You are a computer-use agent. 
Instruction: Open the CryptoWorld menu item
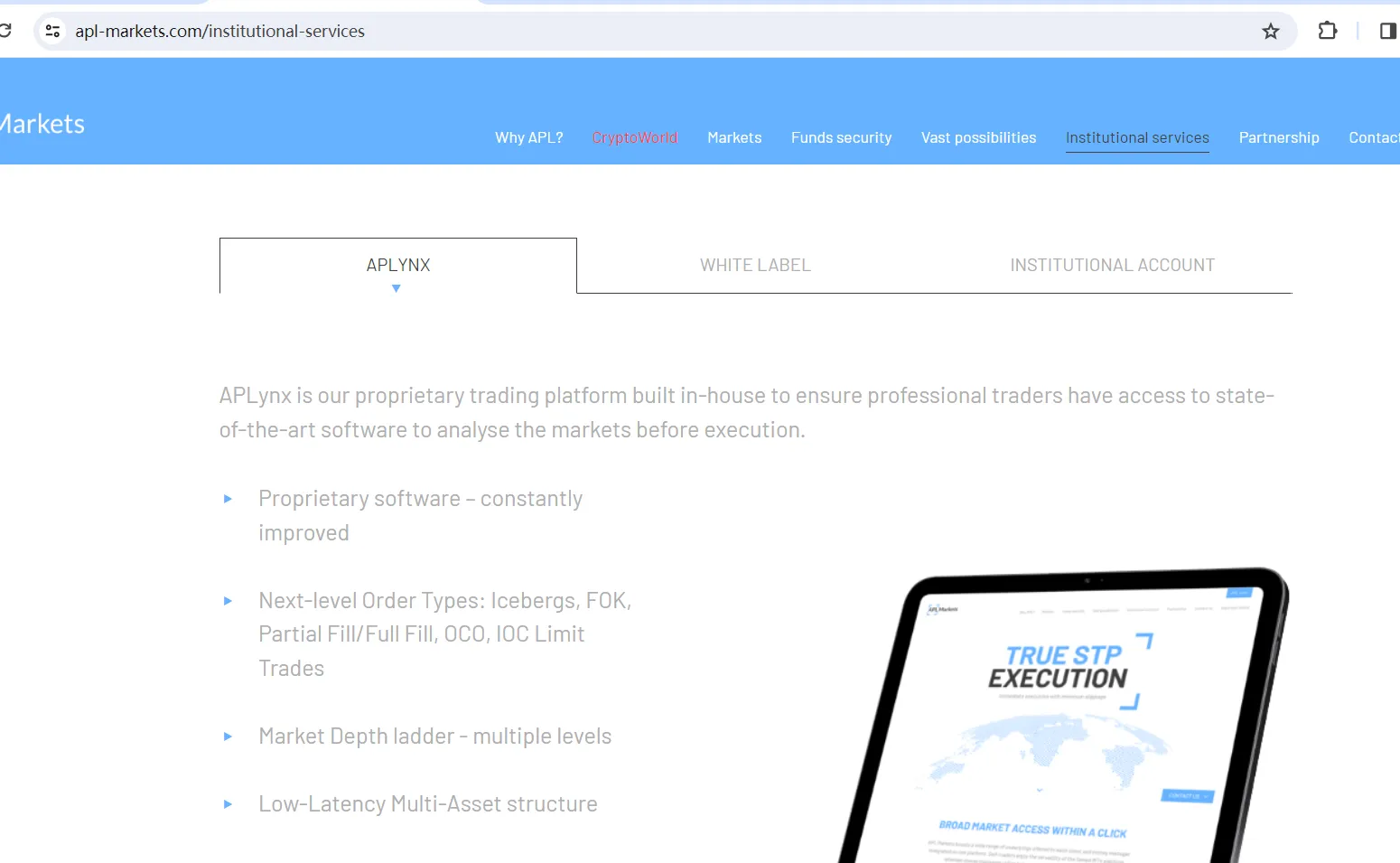(635, 137)
